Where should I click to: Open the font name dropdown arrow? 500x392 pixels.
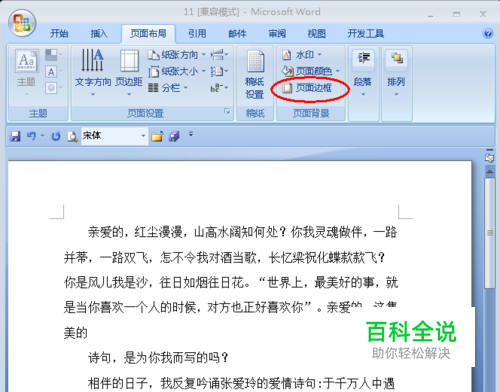[143, 136]
